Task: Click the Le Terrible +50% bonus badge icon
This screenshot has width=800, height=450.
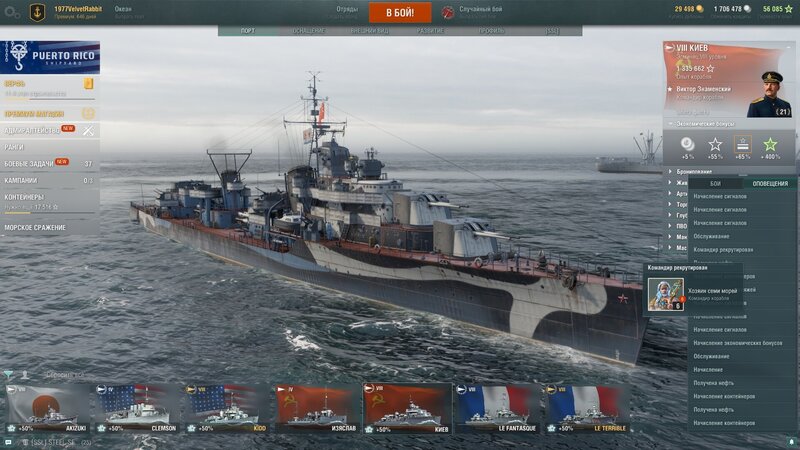Action: (552, 429)
